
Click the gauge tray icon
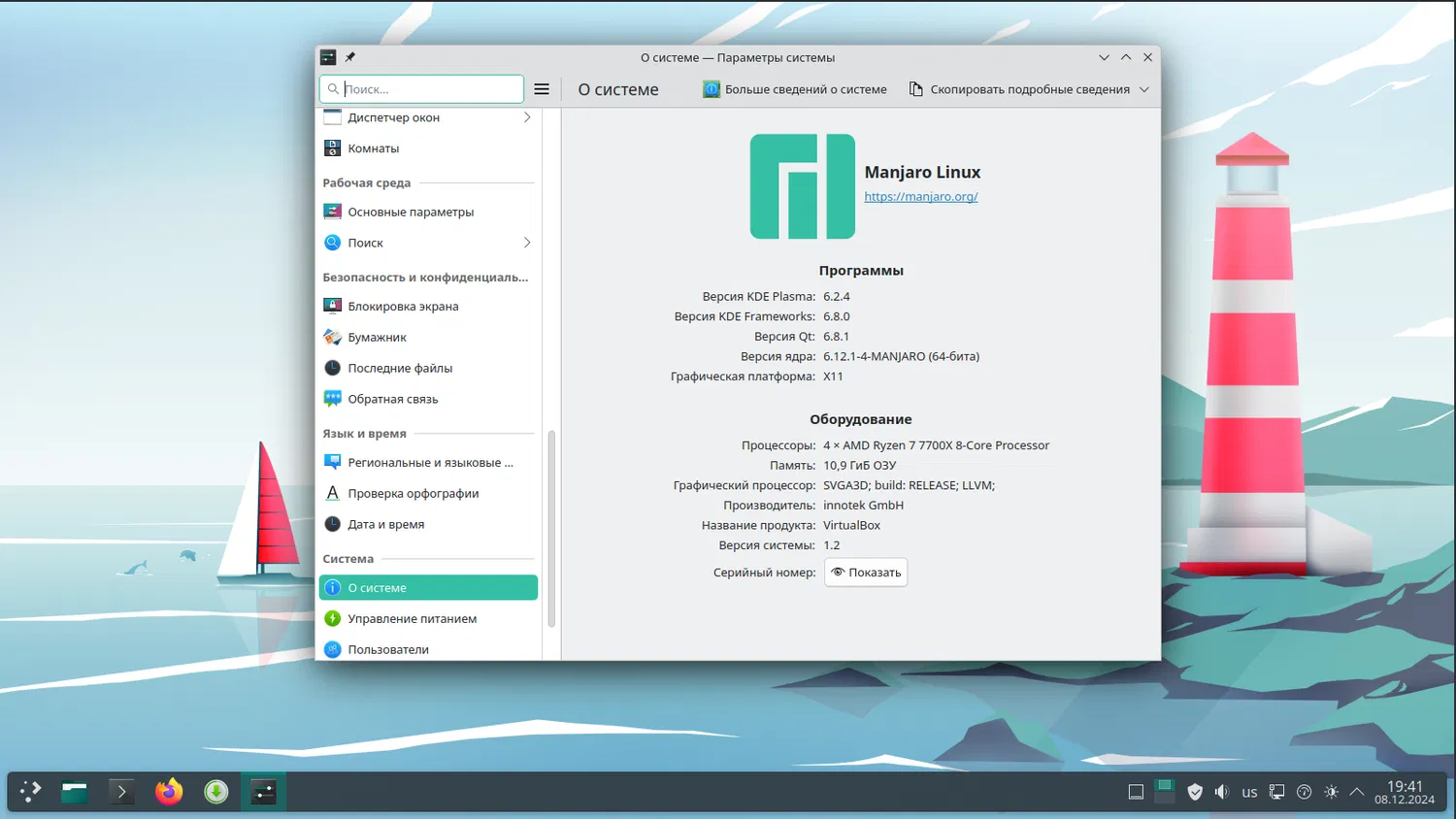click(x=1305, y=792)
